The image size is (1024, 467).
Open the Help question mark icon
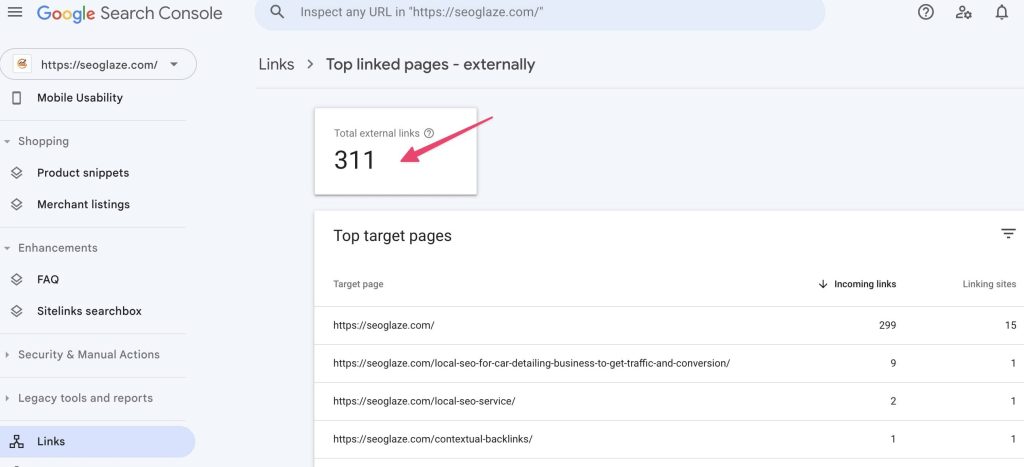tap(925, 12)
